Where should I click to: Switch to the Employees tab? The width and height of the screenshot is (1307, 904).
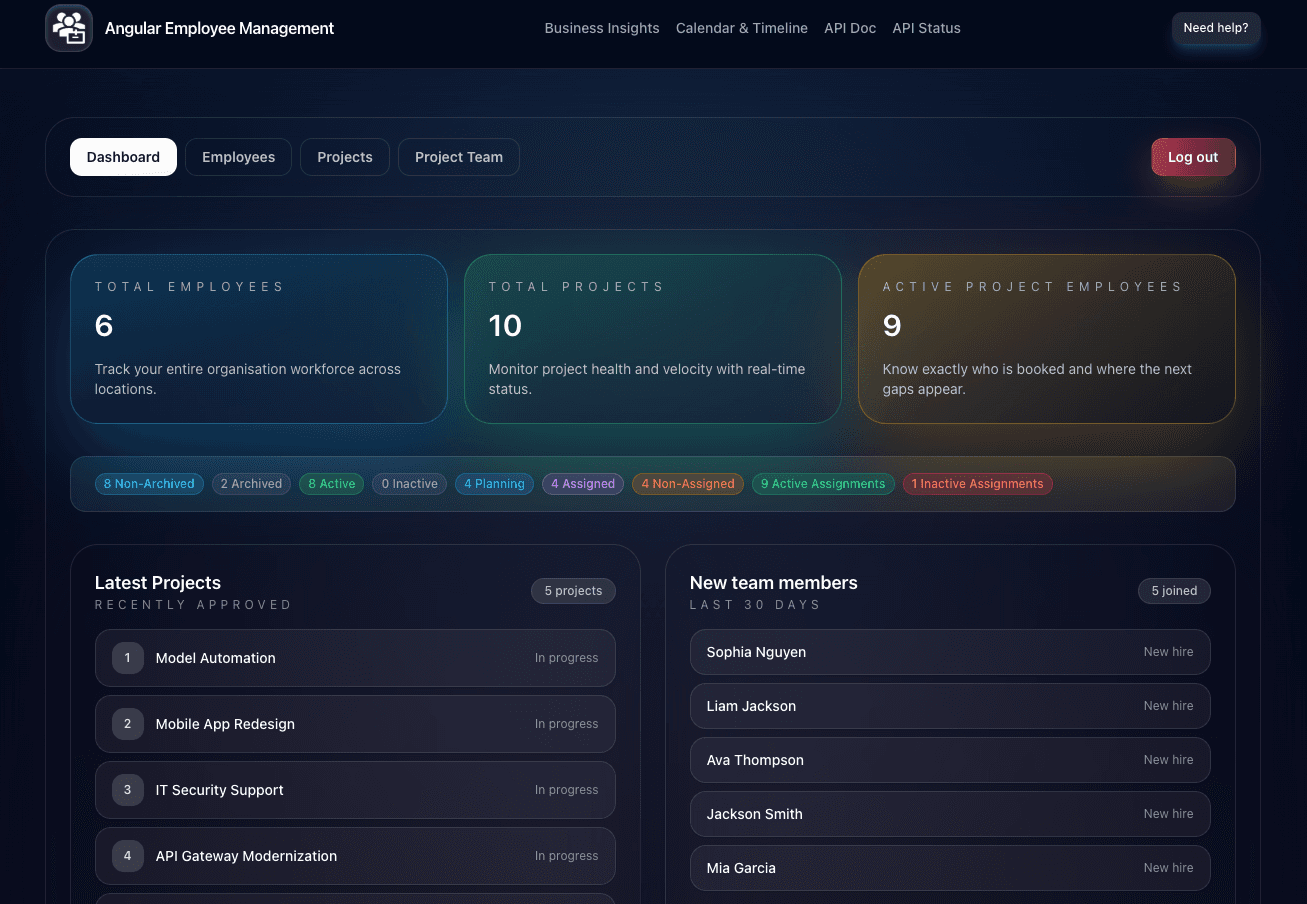[x=238, y=157]
